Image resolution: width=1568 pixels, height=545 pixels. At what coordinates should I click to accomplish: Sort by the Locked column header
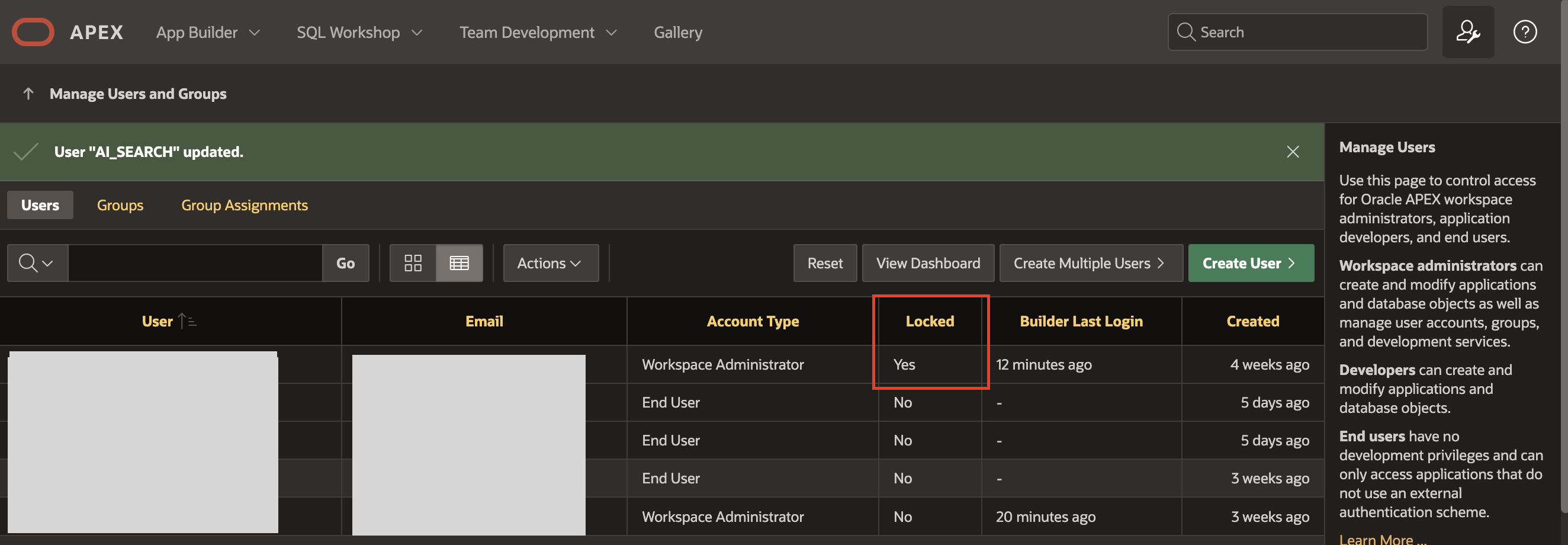930,321
